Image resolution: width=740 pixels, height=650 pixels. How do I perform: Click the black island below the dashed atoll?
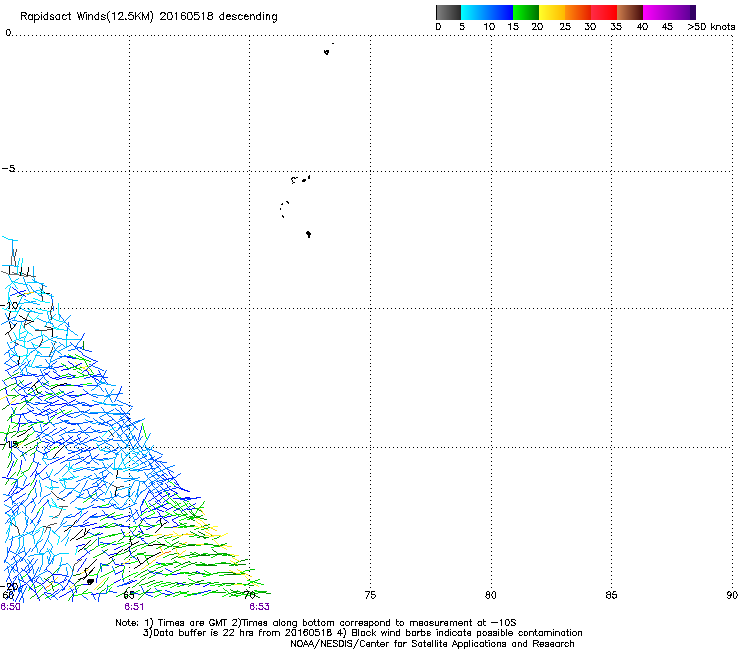(x=309, y=234)
